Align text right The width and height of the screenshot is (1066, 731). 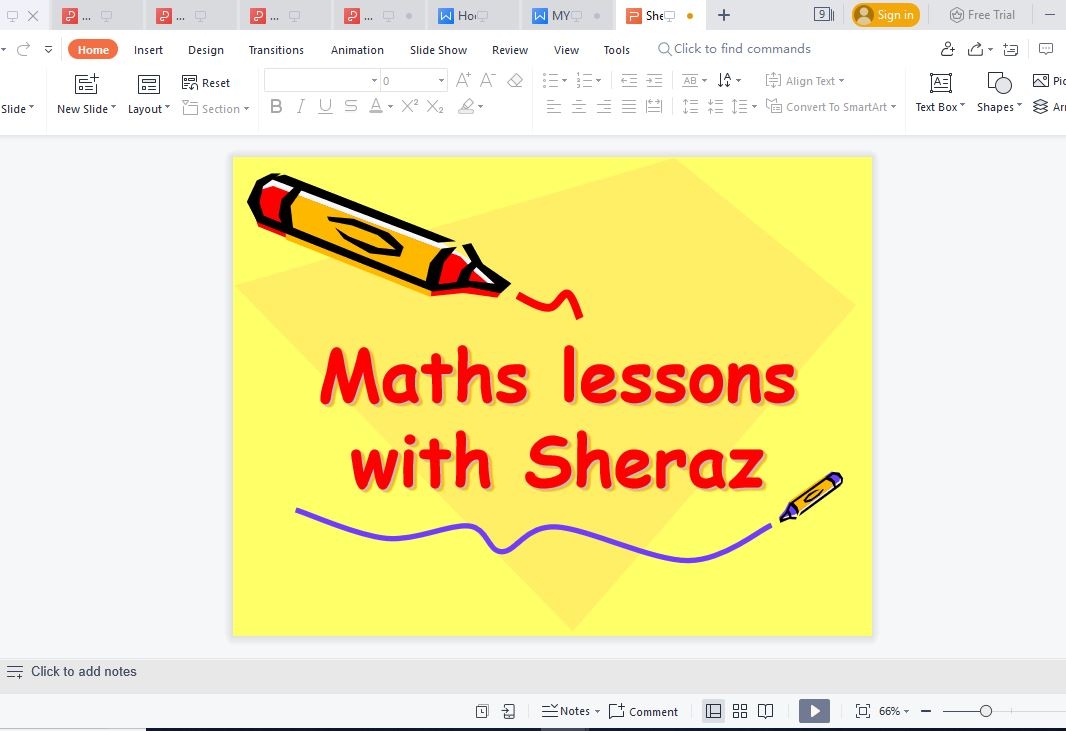coord(604,106)
